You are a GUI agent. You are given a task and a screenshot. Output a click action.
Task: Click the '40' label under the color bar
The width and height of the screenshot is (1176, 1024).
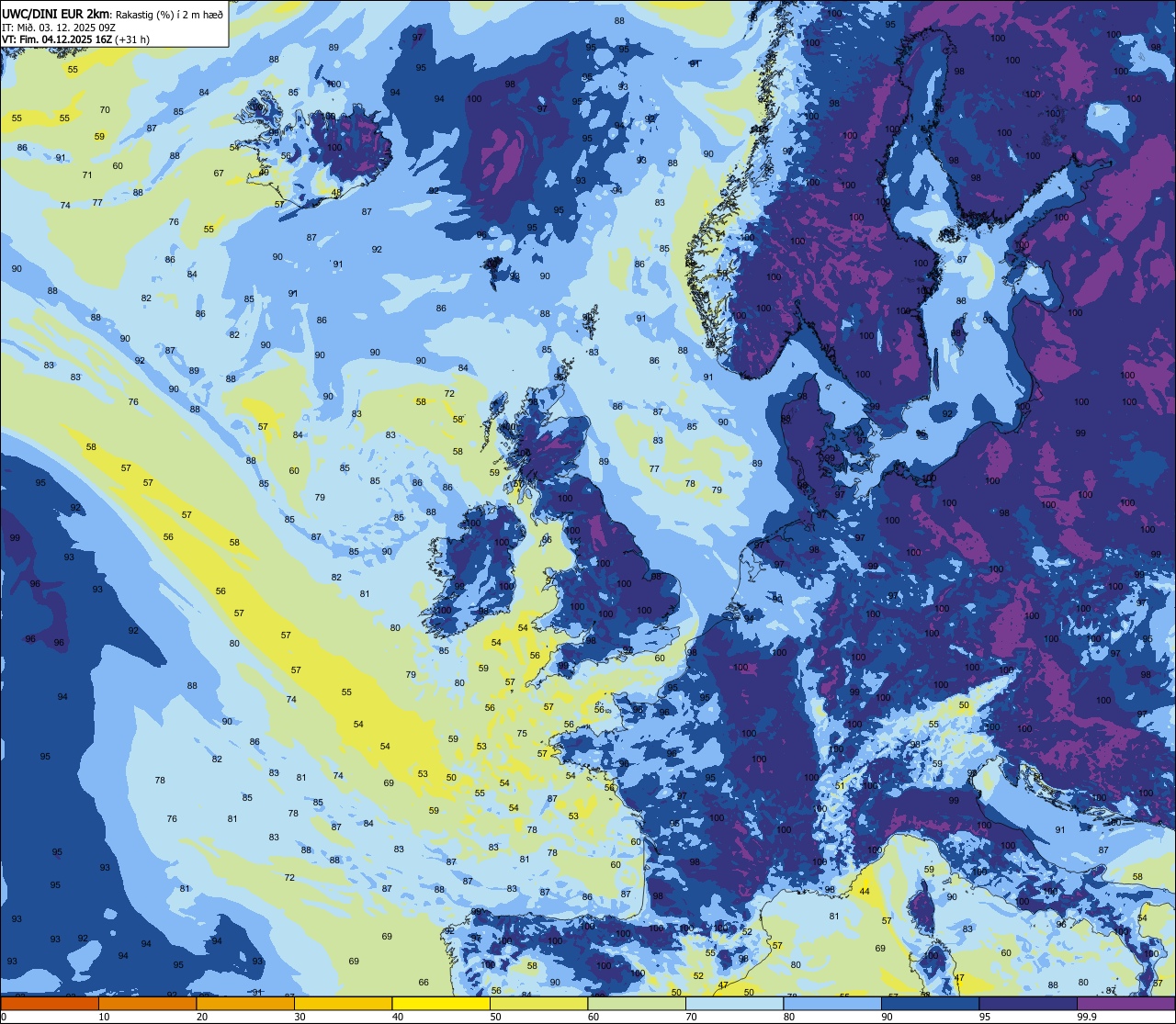tap(398, 1017)
